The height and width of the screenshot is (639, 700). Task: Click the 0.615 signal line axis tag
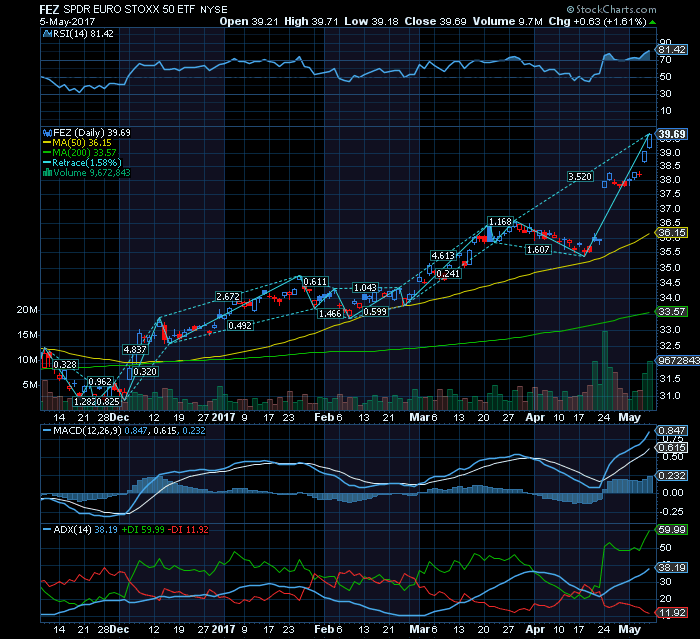(672, 448)
